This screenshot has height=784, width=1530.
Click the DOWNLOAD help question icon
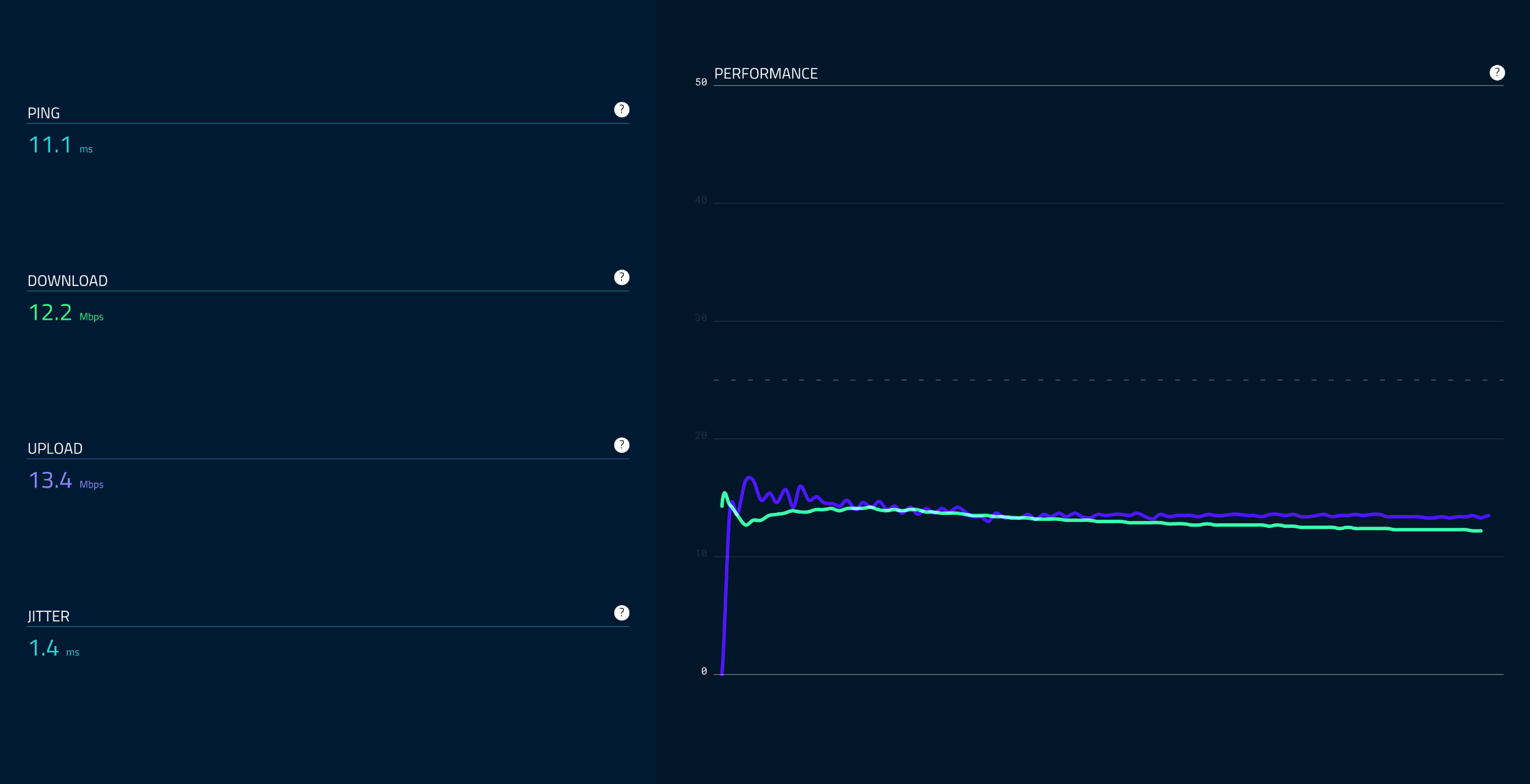(x=621, y=277)
